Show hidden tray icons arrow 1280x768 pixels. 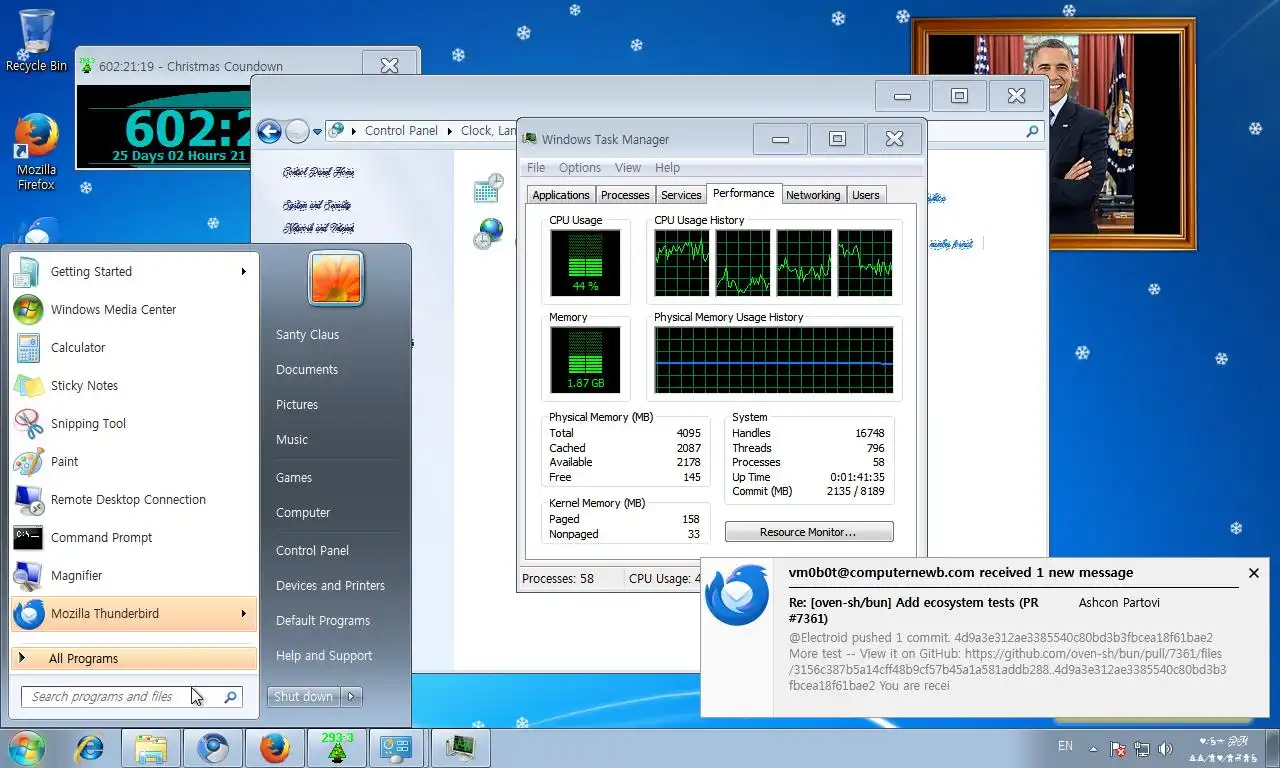coord(1093,748)
